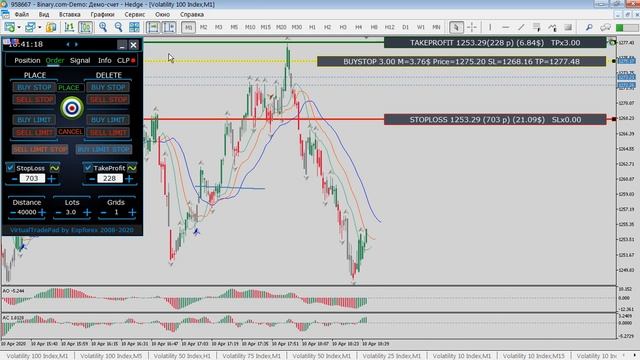Toggle the CLP red indicator
Image resolution: width=640 pixels, height=360 pixels.
pyautogui.click(x=133, y=60)
